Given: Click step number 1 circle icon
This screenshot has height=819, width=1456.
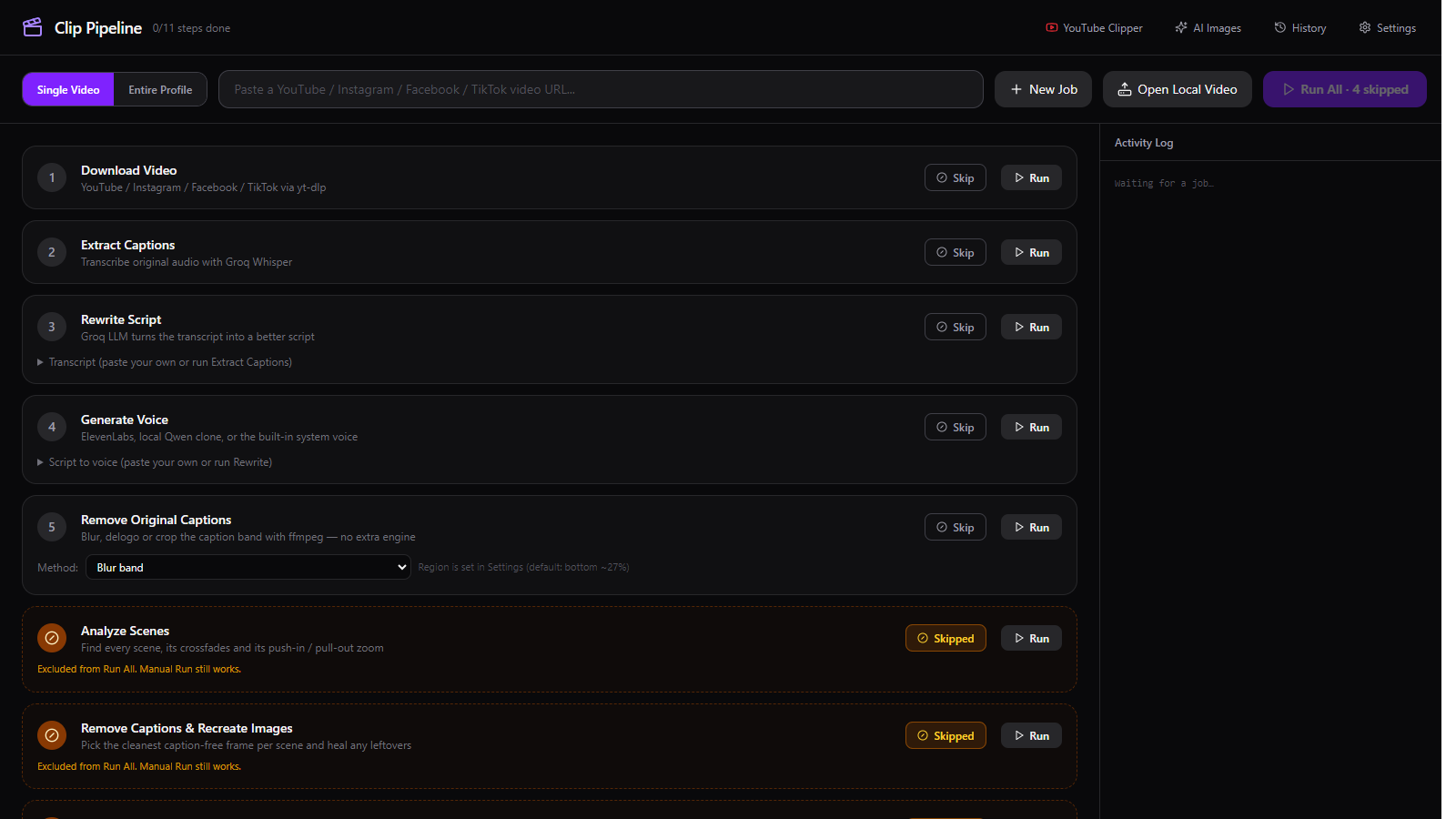Looking at the screenshot, I should pos(52,177).
